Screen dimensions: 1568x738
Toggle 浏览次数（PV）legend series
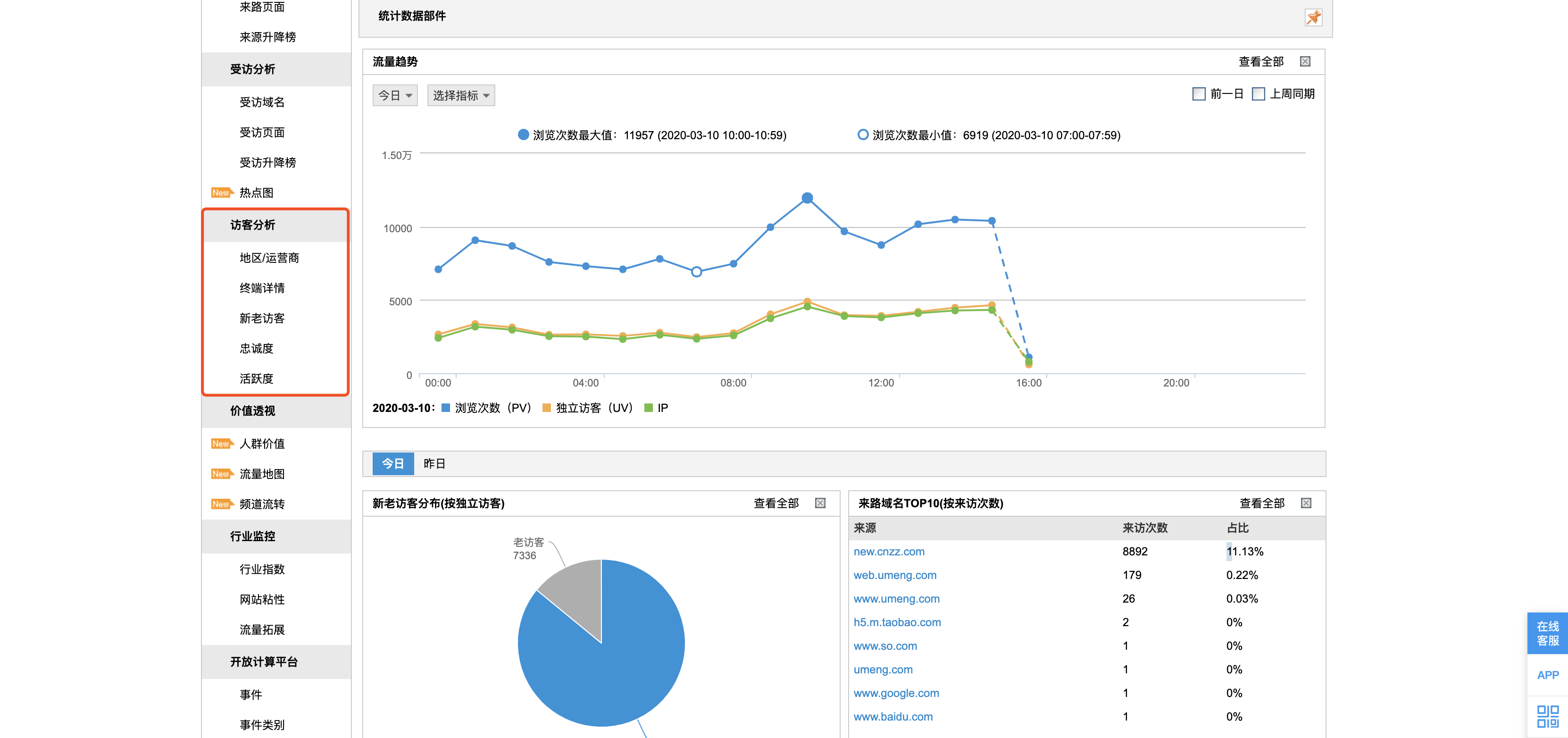pyautogui.click(x=486, y=408)
